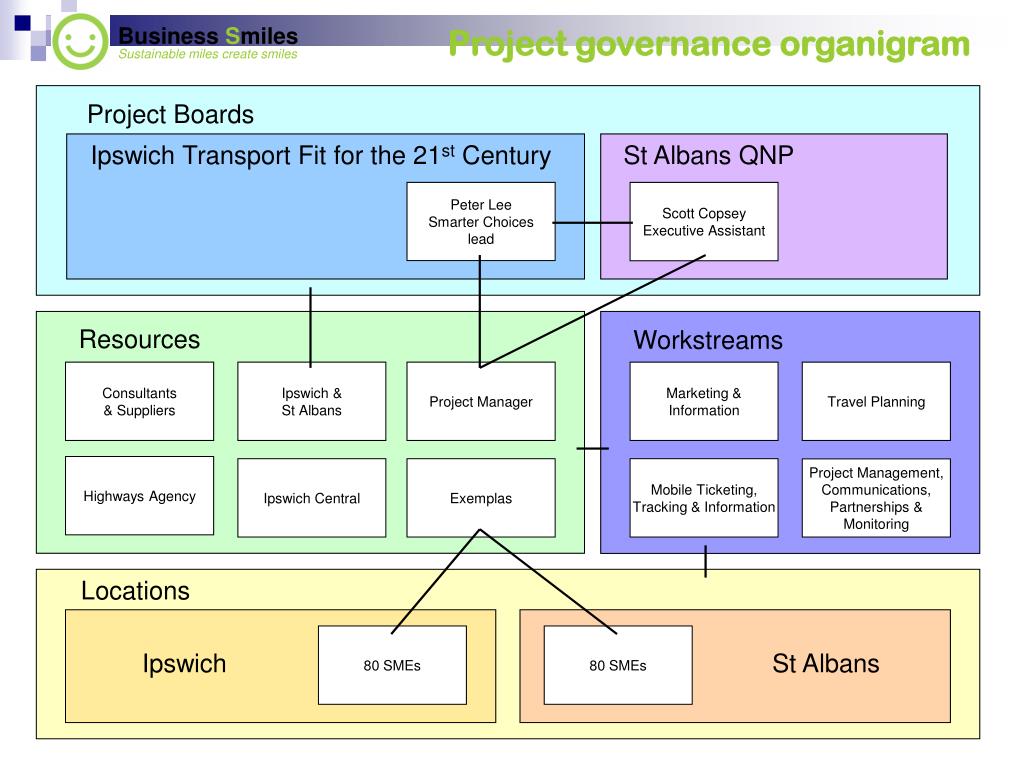Select the Peter Lee Smarter Choices lead box
1024x768 pixels.
tap(481, 221)
